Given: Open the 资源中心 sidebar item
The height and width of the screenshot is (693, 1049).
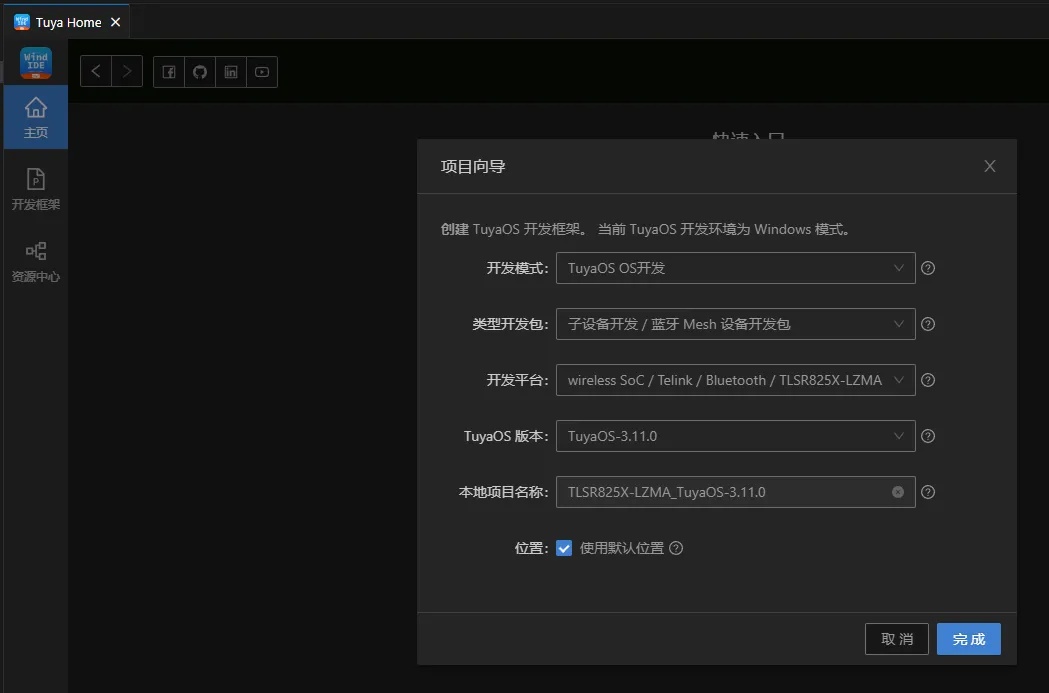Looking at the screenshot, I should 35,262.
